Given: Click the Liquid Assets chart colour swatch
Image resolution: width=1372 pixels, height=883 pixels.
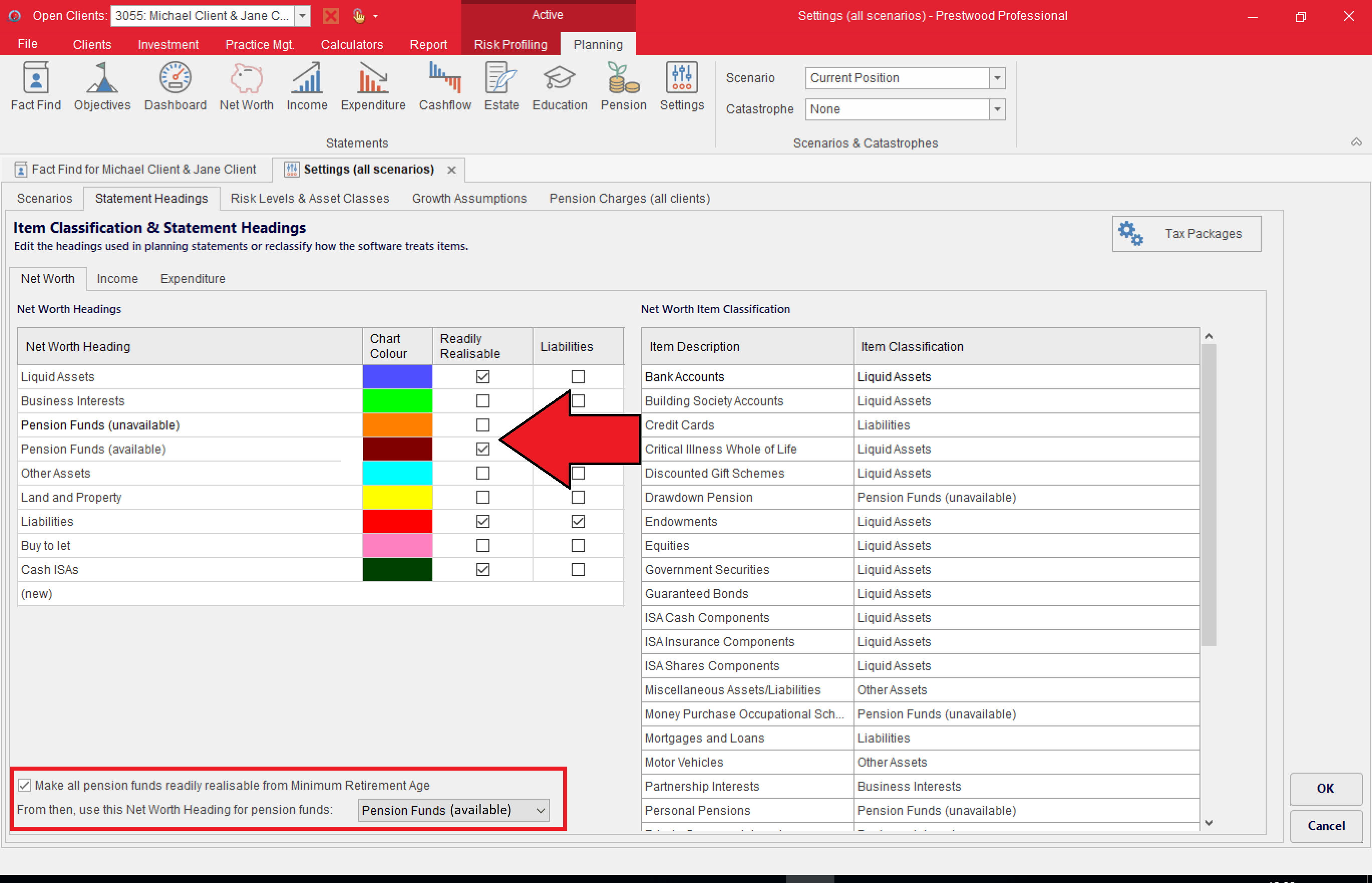Looking at the screenshot, I should tap(396, 376).
